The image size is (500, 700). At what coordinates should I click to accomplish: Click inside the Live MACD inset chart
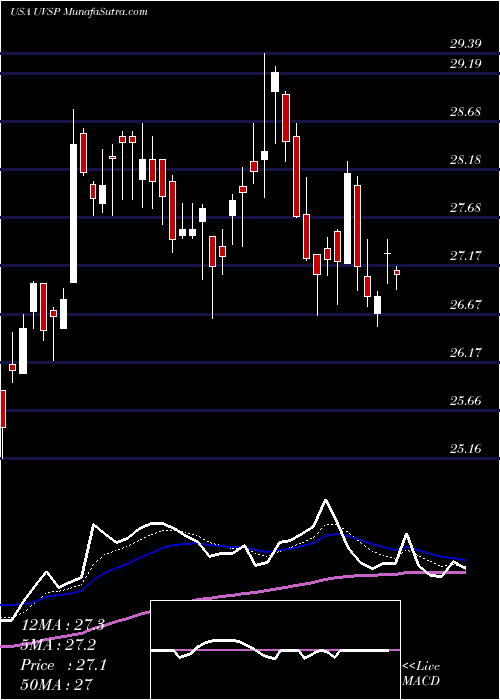point(275,650)
